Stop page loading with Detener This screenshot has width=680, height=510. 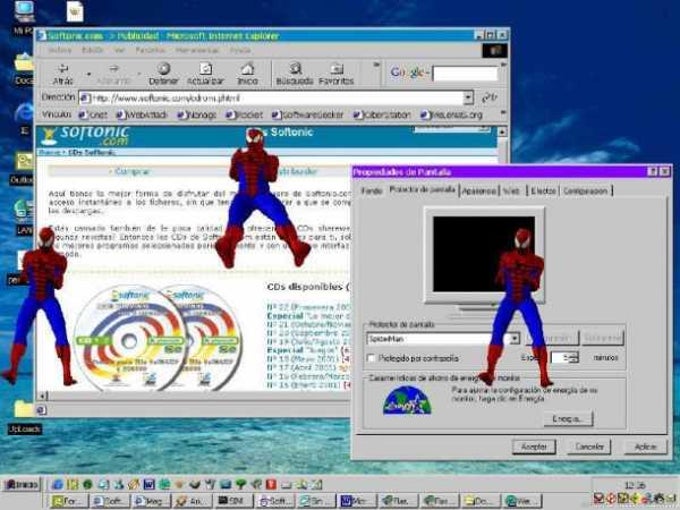pyautogui.click(x=163, y=74)
